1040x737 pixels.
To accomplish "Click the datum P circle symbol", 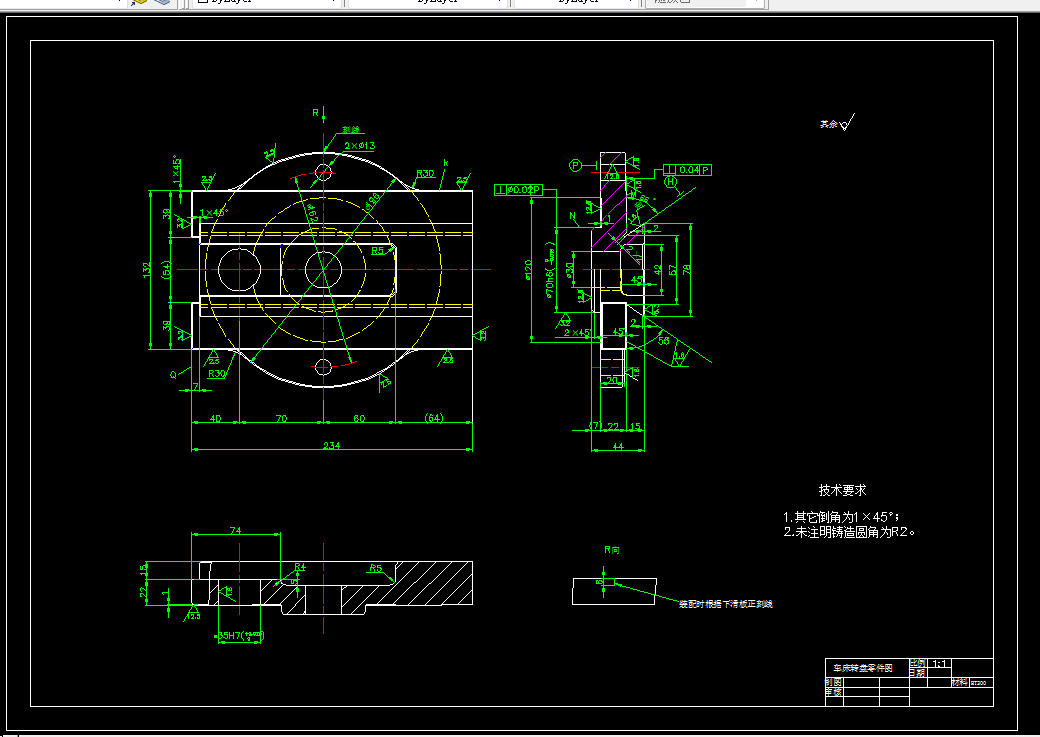I will [x=575, y=165].
